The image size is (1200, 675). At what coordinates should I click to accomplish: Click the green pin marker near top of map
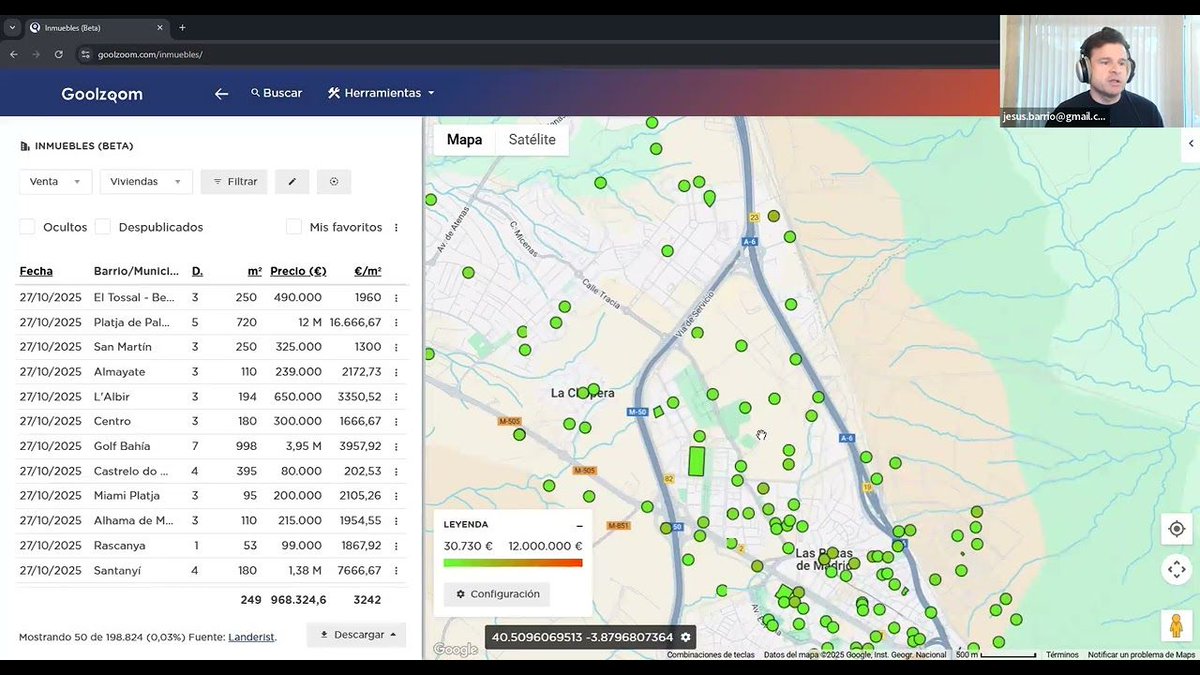tap(709, 198)
